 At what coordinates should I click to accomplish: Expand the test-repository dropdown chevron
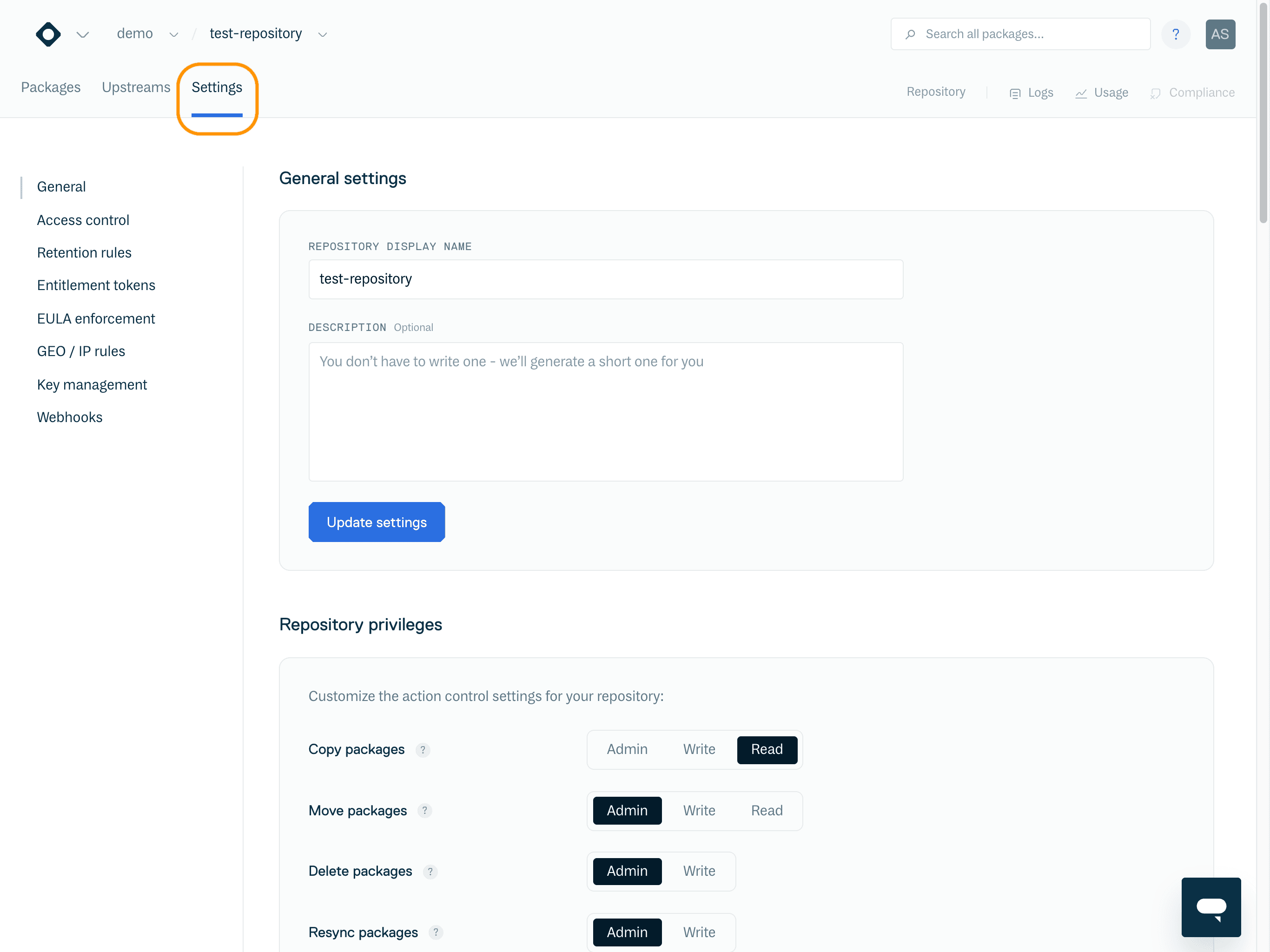[x=323, y=35]
